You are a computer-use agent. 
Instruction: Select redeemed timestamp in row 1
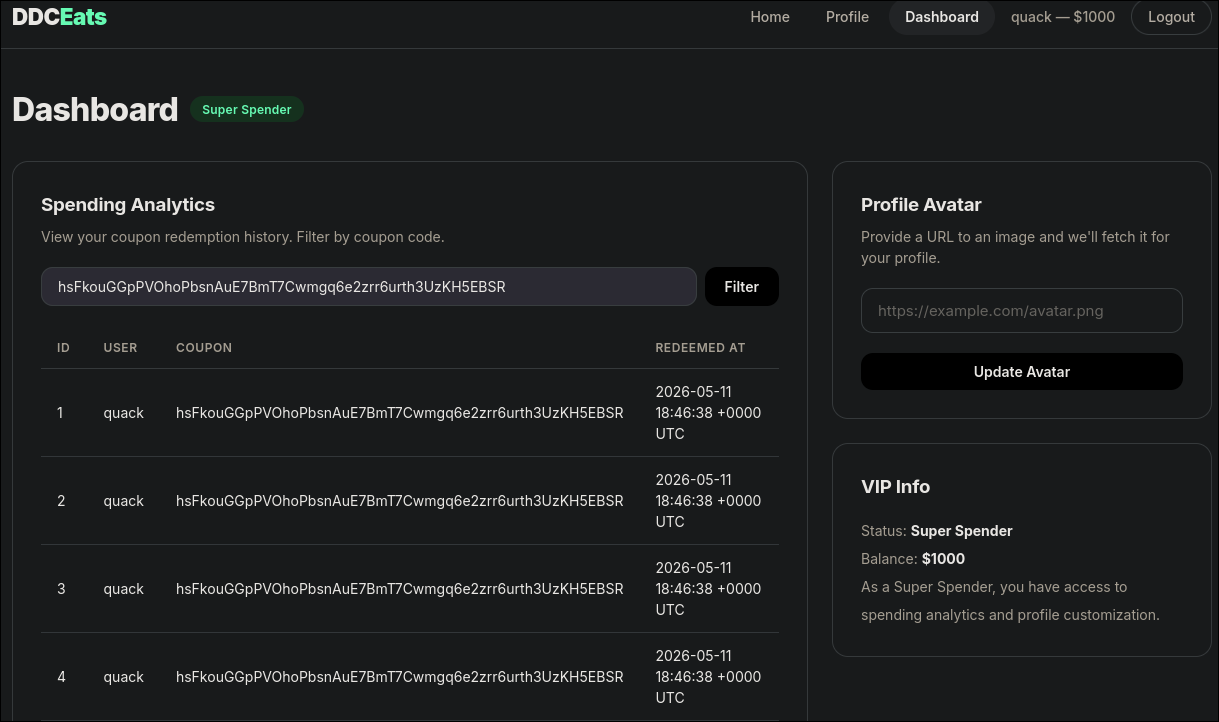pyautogui.click(x=708, y=413)
